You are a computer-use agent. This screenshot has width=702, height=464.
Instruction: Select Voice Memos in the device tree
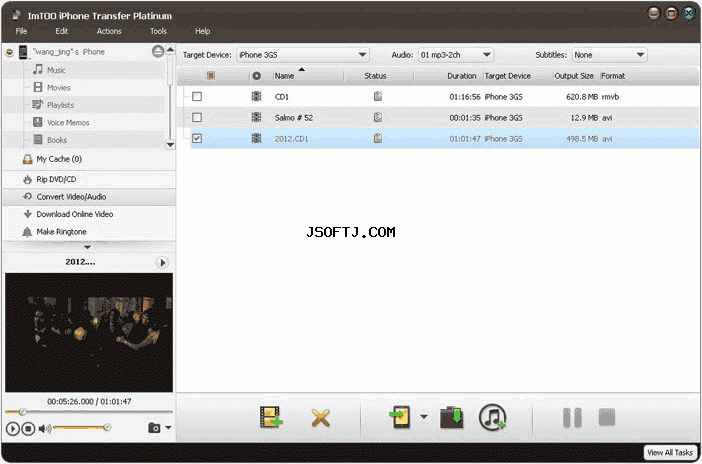pyautogui.click(x=68, y=122)
